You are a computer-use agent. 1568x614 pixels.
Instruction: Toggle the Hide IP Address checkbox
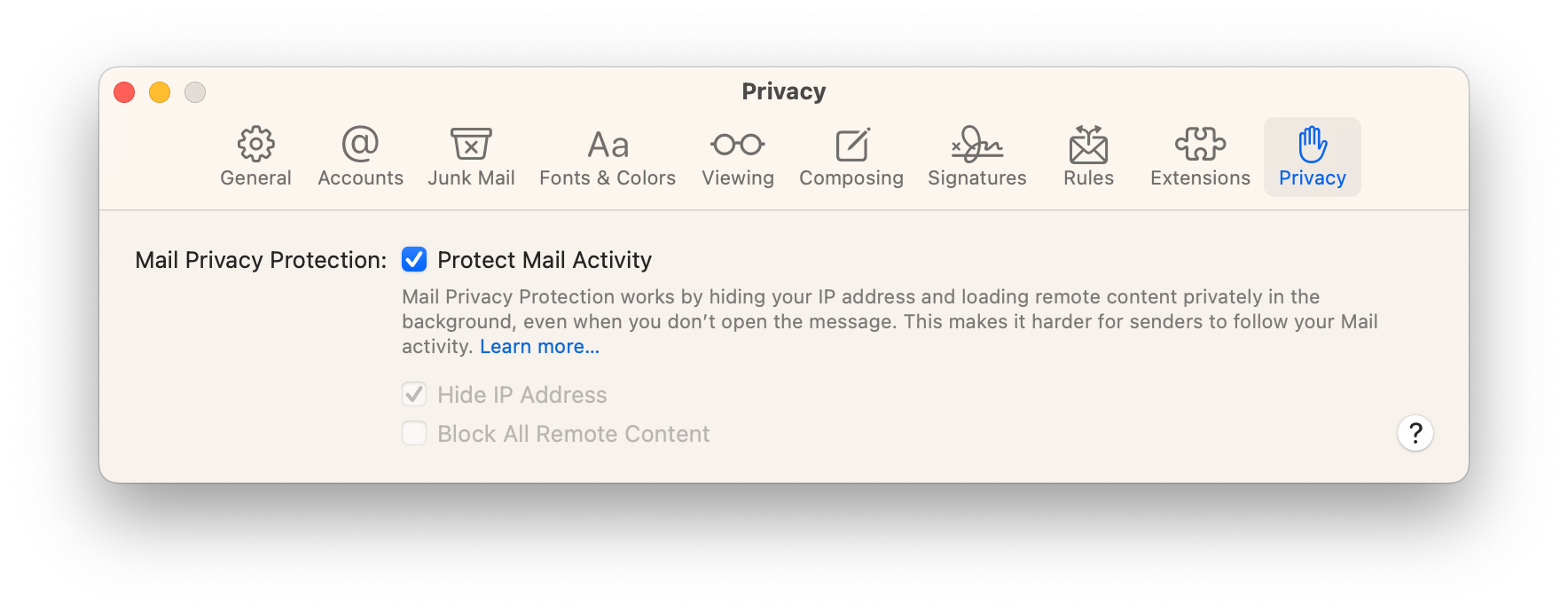(x=414, y=395)
